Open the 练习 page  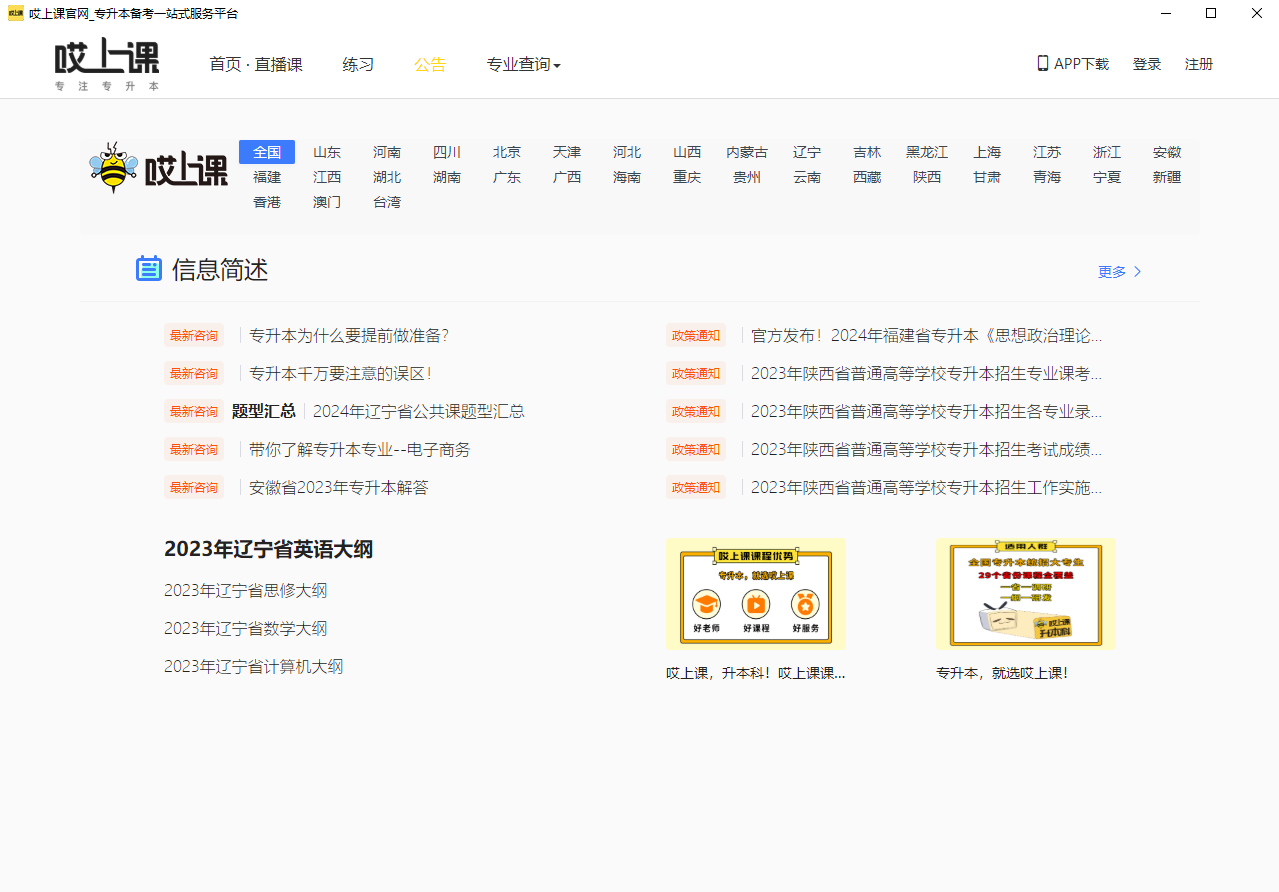point(357,63)
